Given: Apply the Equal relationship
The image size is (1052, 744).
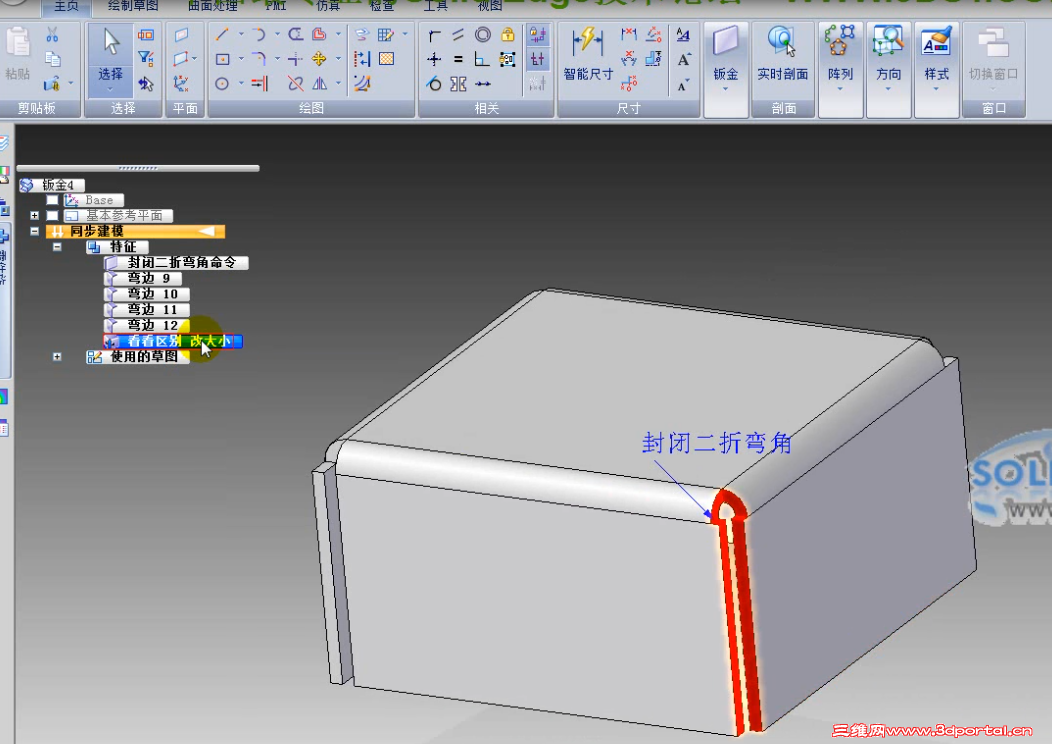Looking at the screenshot, I should (x=458, y=59).
